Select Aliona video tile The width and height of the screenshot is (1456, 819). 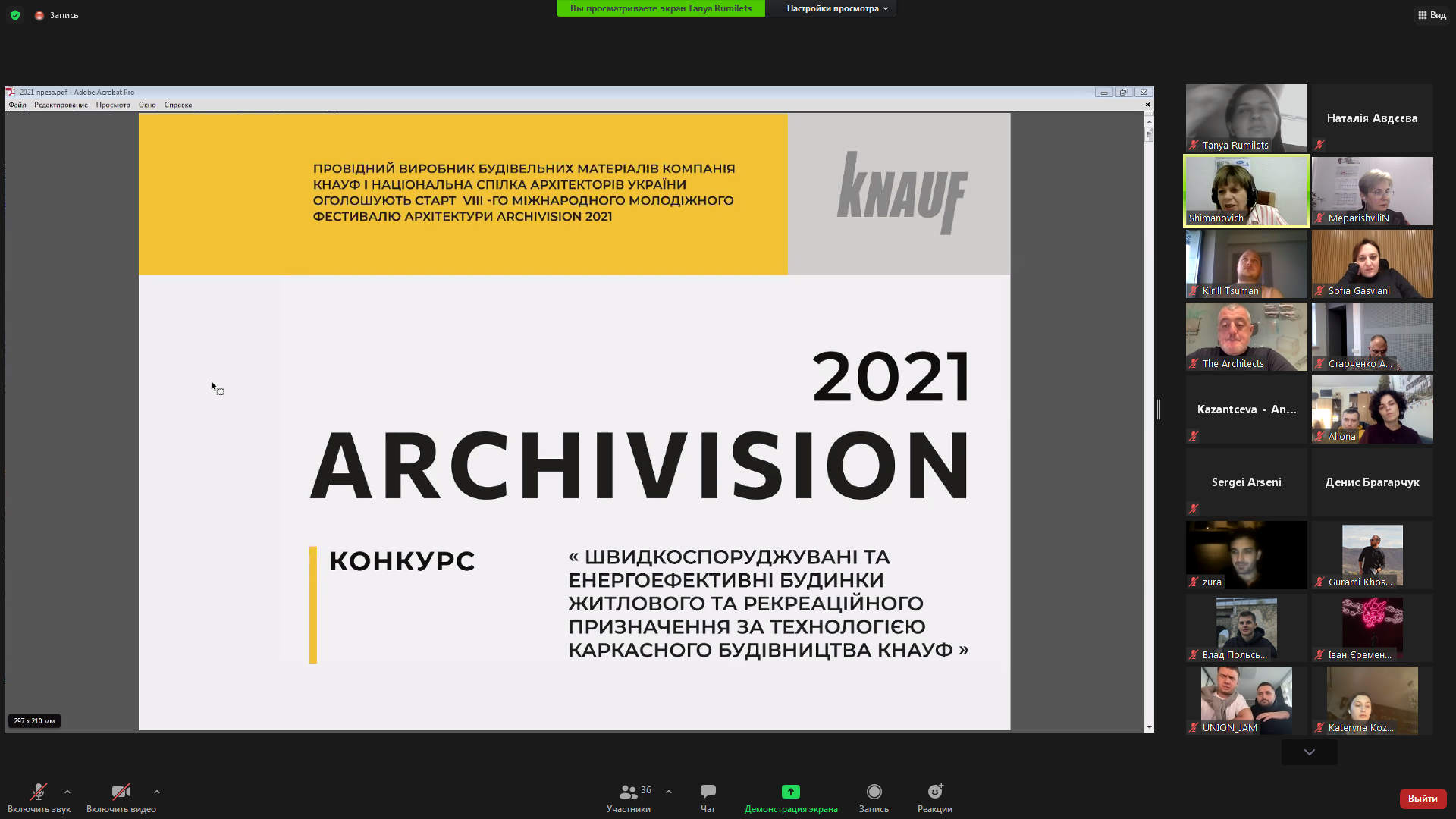point(1373,409)
